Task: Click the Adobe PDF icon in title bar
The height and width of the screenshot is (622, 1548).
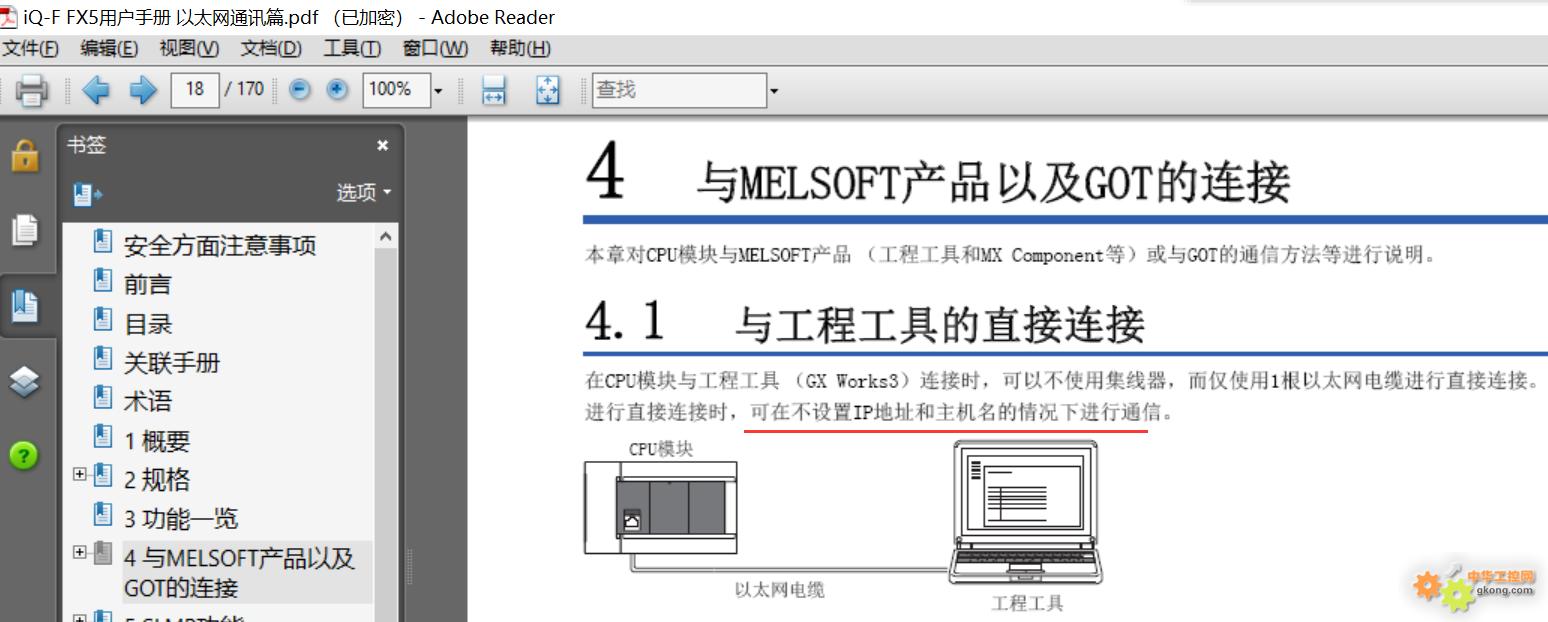Action: (x=9, y=17)
